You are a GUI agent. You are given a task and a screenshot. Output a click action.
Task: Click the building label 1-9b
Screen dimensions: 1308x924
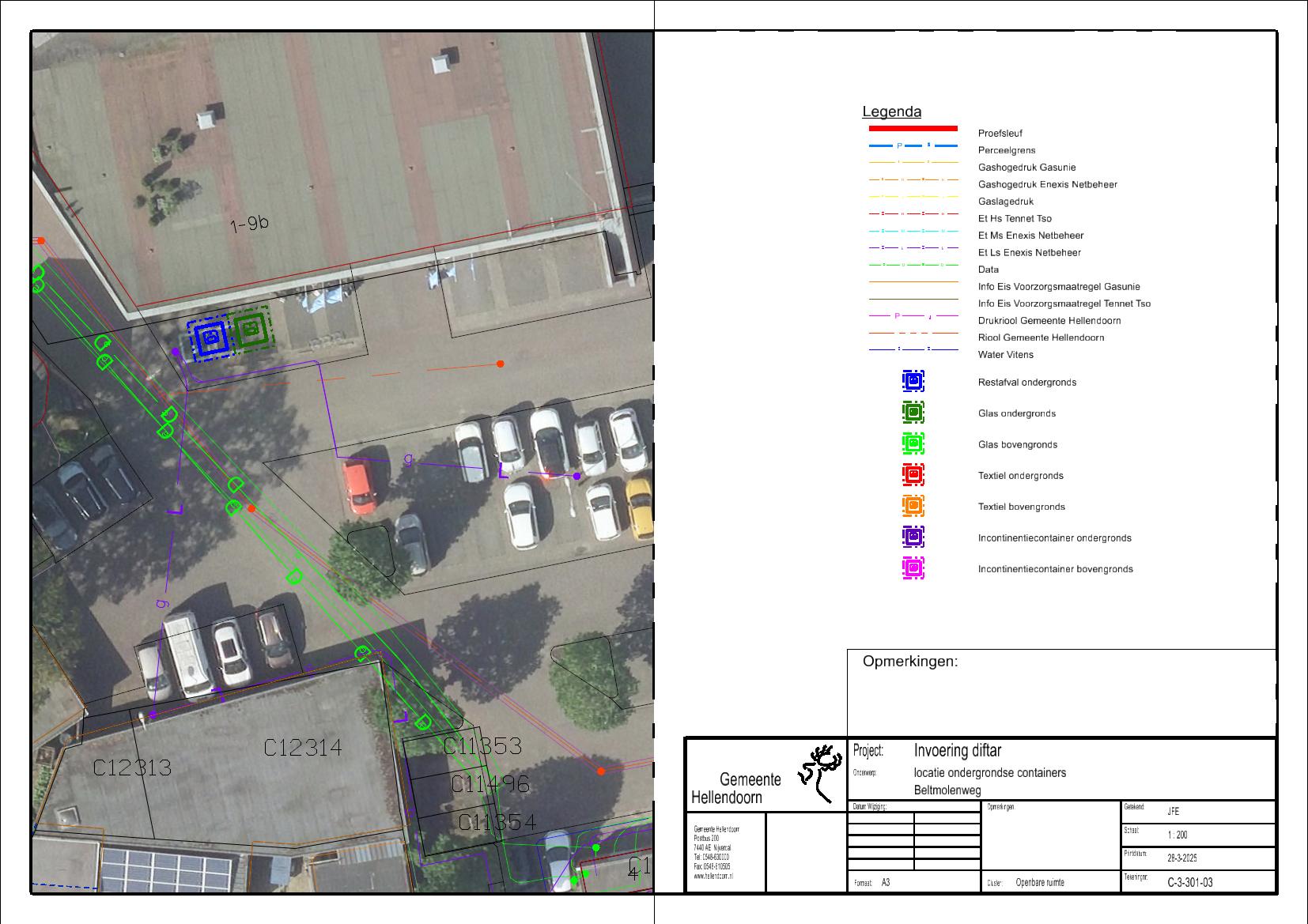pyautogui.click(x=249, y=224)
